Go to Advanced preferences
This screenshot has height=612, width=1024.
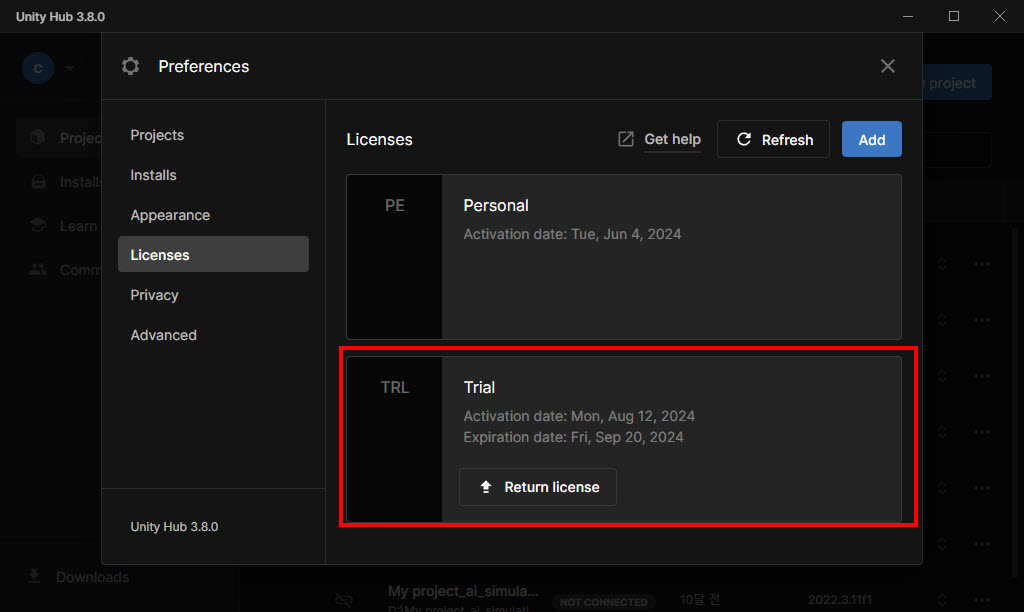(163, 335)
